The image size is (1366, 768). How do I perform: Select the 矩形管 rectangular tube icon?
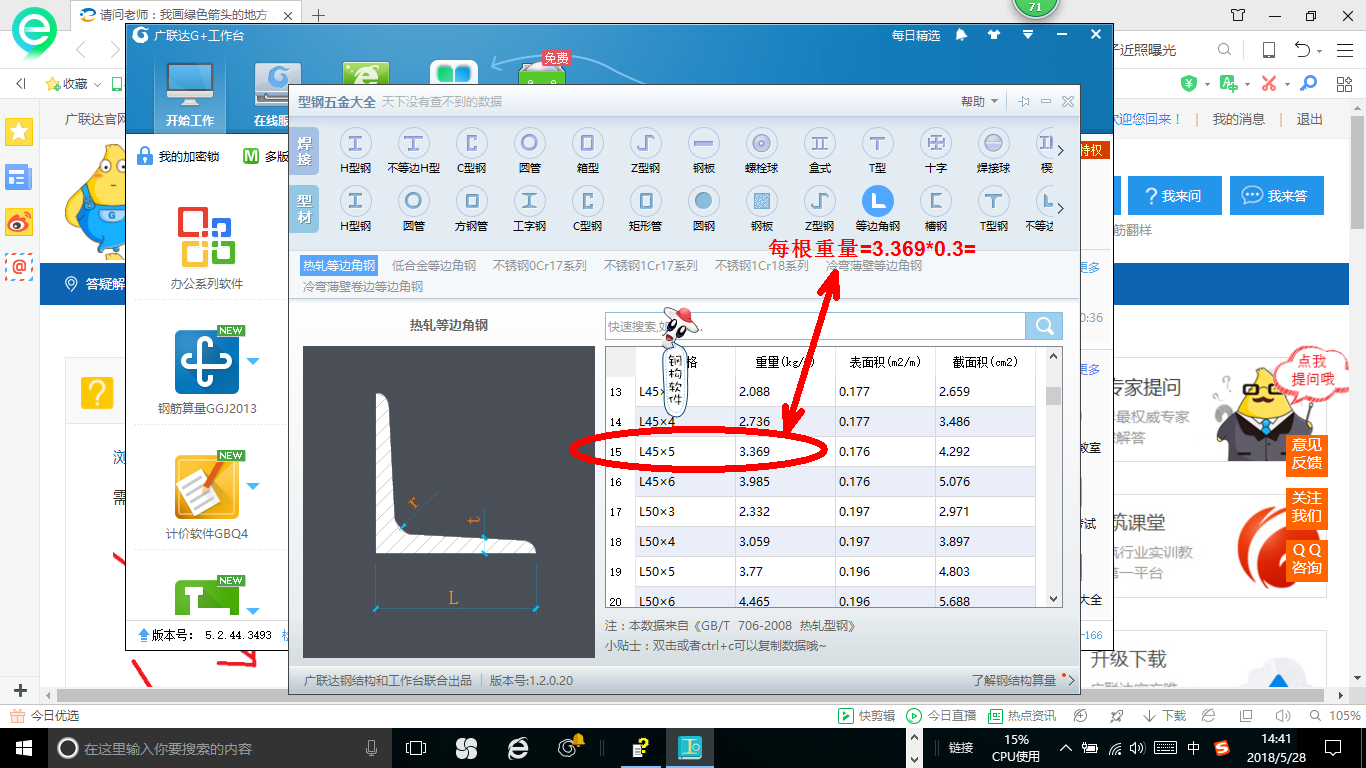coord(646,200)
